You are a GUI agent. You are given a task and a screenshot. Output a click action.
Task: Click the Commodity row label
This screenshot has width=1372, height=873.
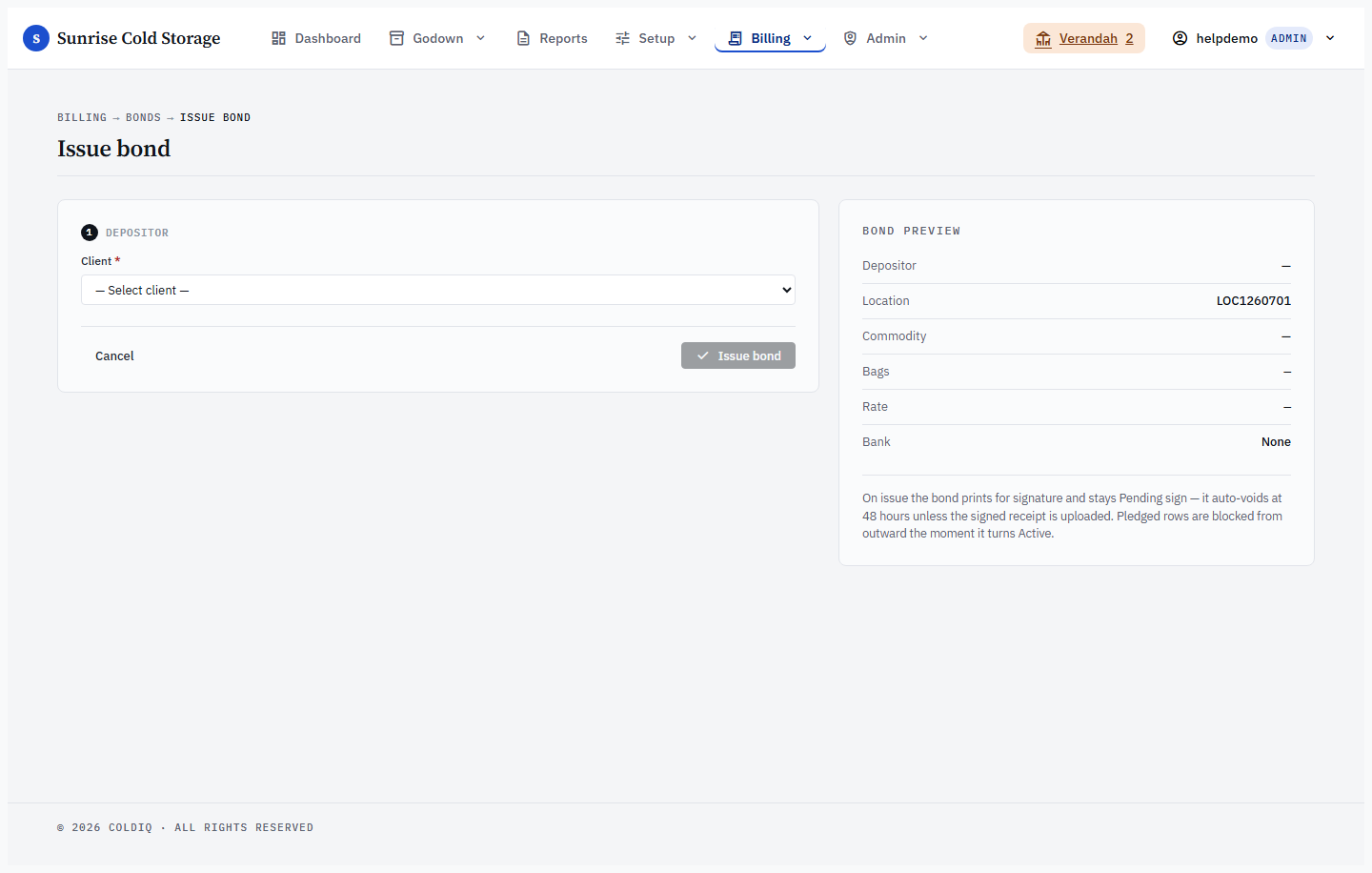click(x=894, y=335)
